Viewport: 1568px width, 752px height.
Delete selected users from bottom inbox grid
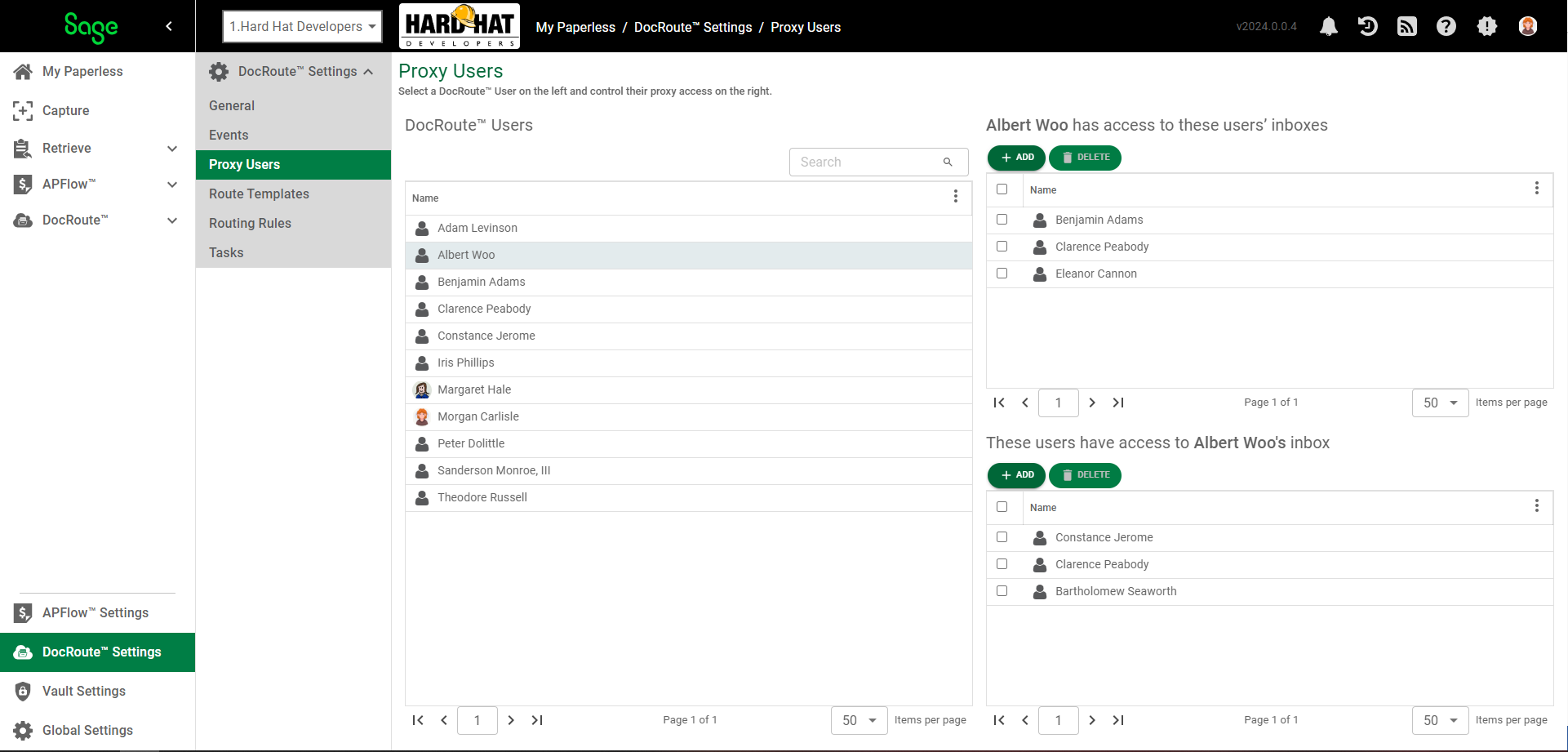pyautogui.click(x=1085, y=475)
